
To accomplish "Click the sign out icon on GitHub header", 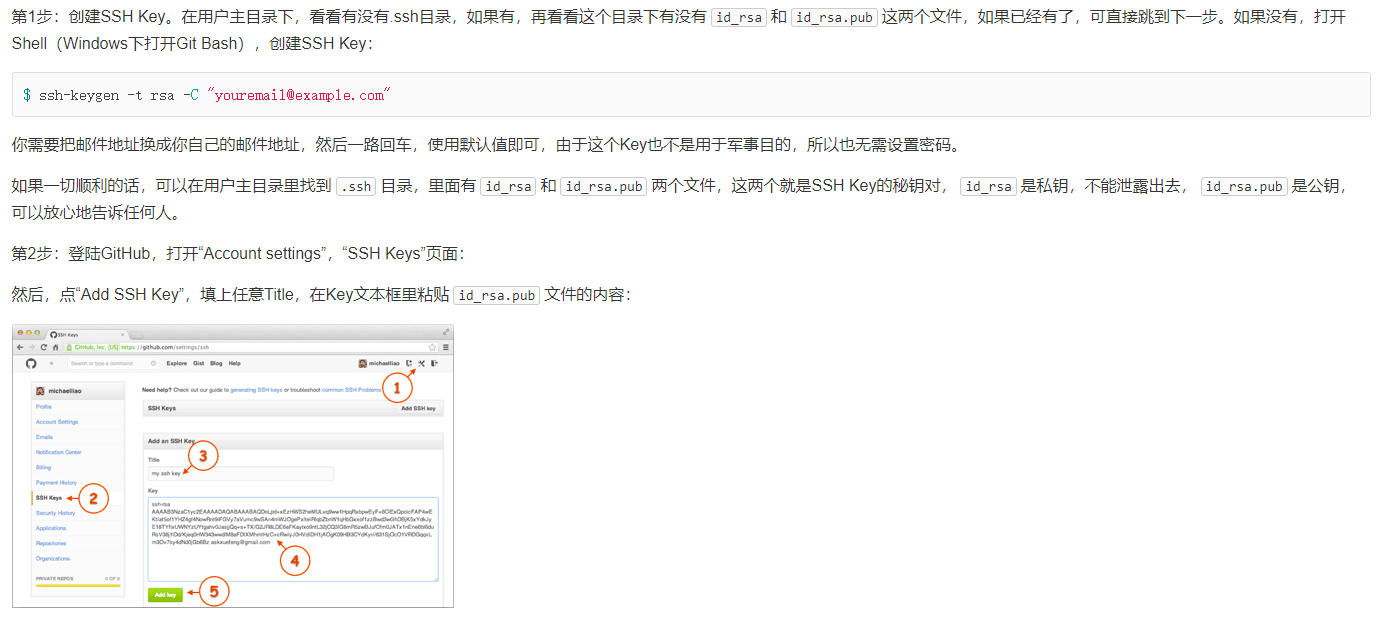I will tap(434, 363).
